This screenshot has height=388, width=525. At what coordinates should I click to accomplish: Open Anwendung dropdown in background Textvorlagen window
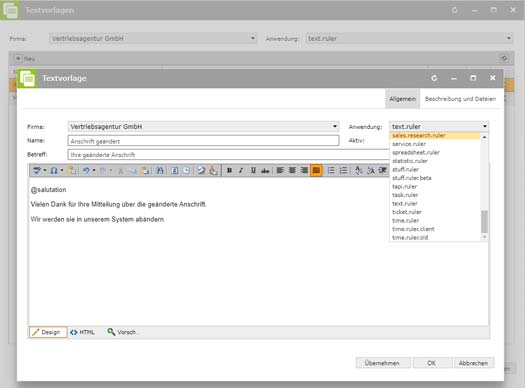click(x=509, y=38)
